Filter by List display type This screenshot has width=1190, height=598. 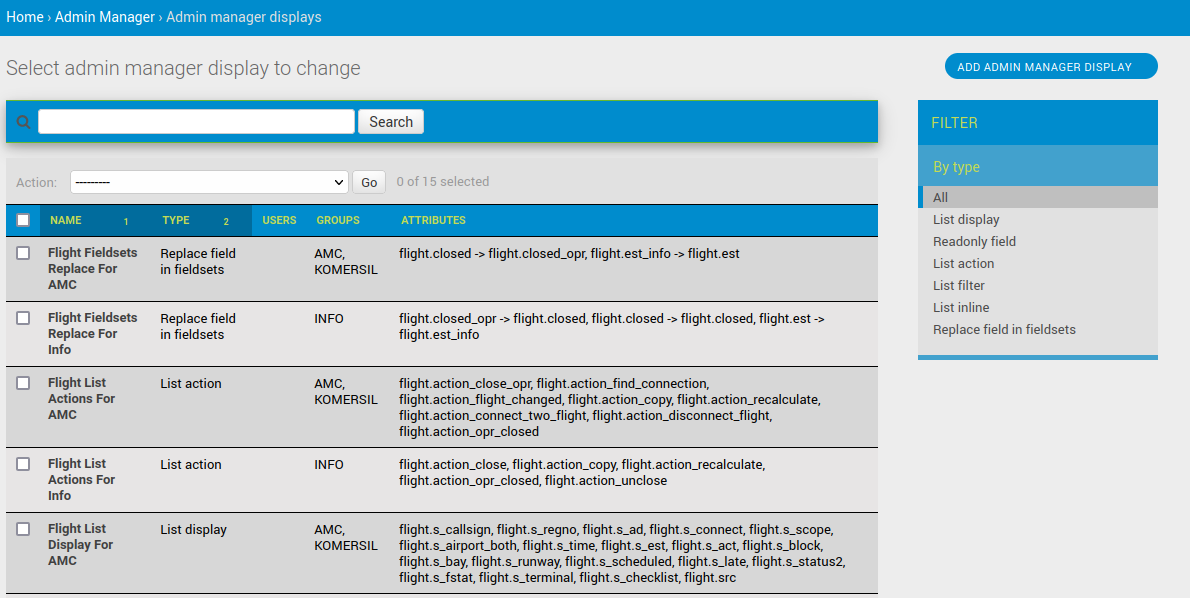click(x=966, y=220)
